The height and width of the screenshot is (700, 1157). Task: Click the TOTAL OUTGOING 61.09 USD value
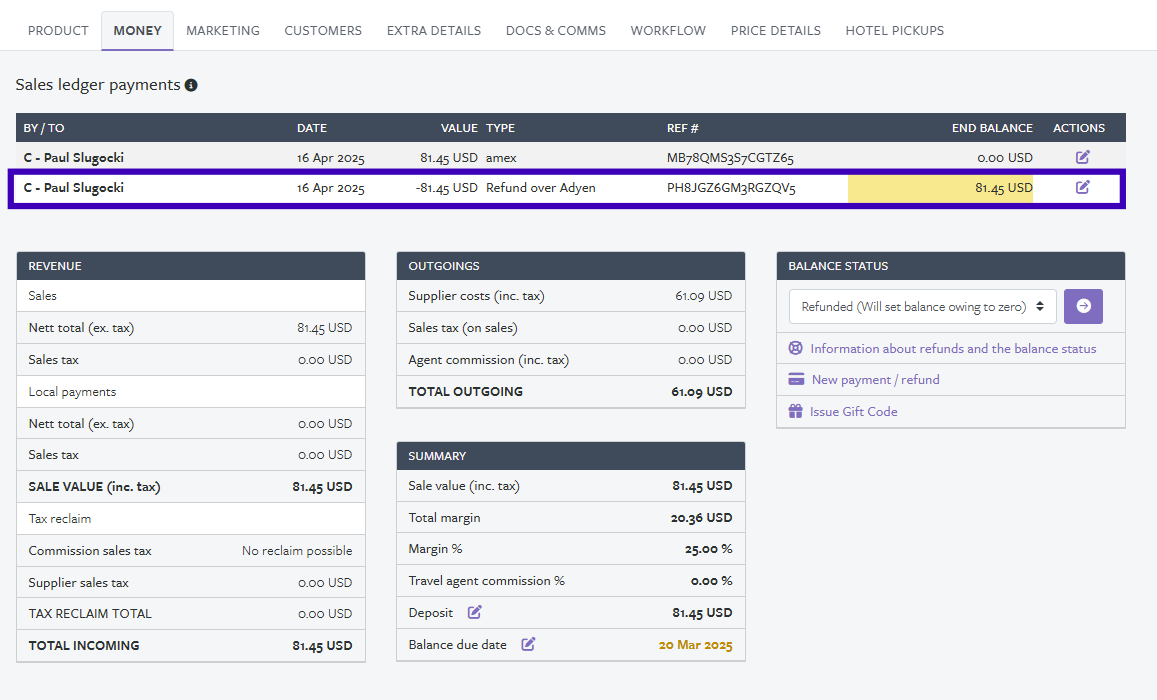702,392
